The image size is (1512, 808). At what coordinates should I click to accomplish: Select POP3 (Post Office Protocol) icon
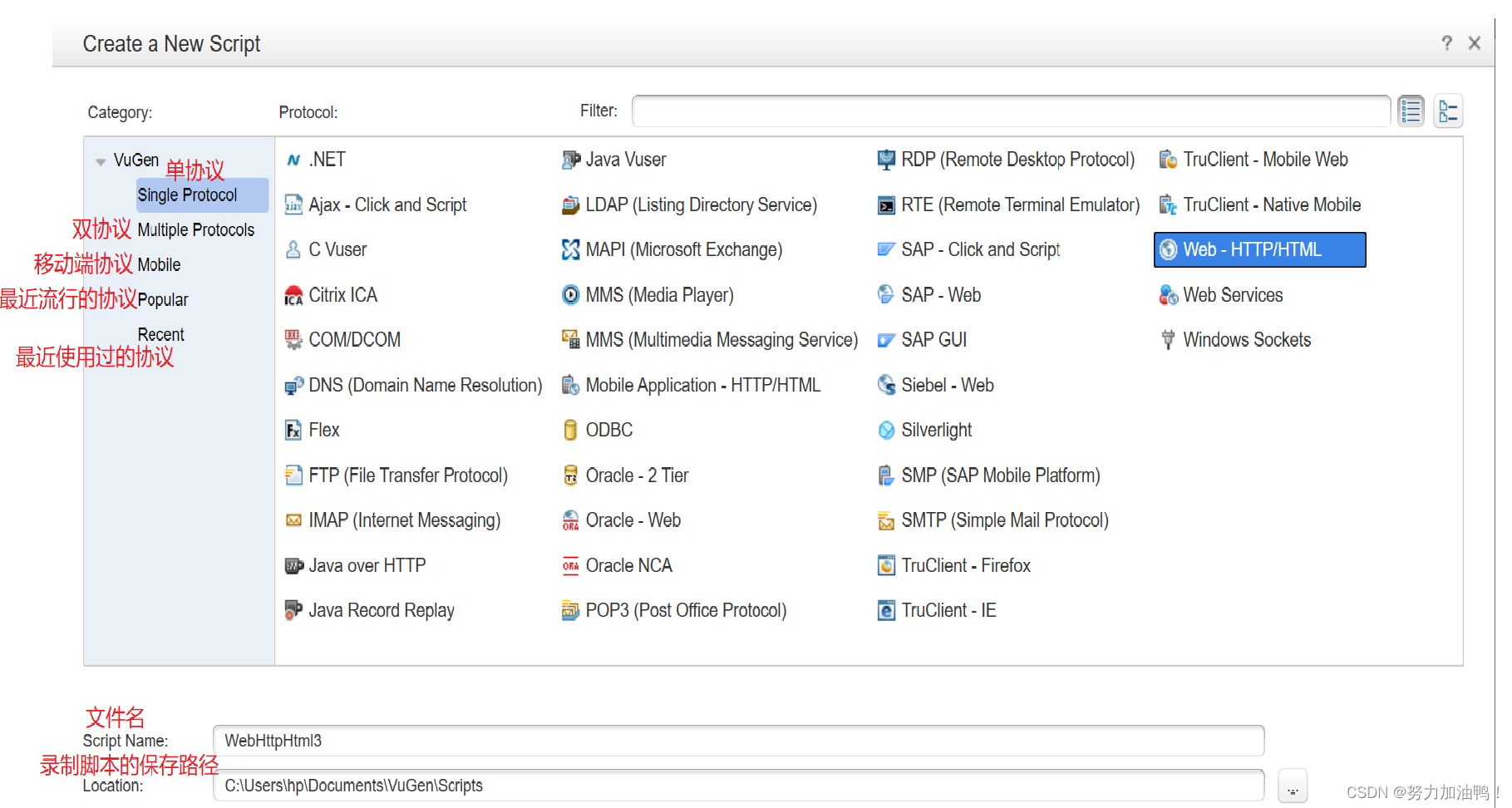(x=570, y=610)
